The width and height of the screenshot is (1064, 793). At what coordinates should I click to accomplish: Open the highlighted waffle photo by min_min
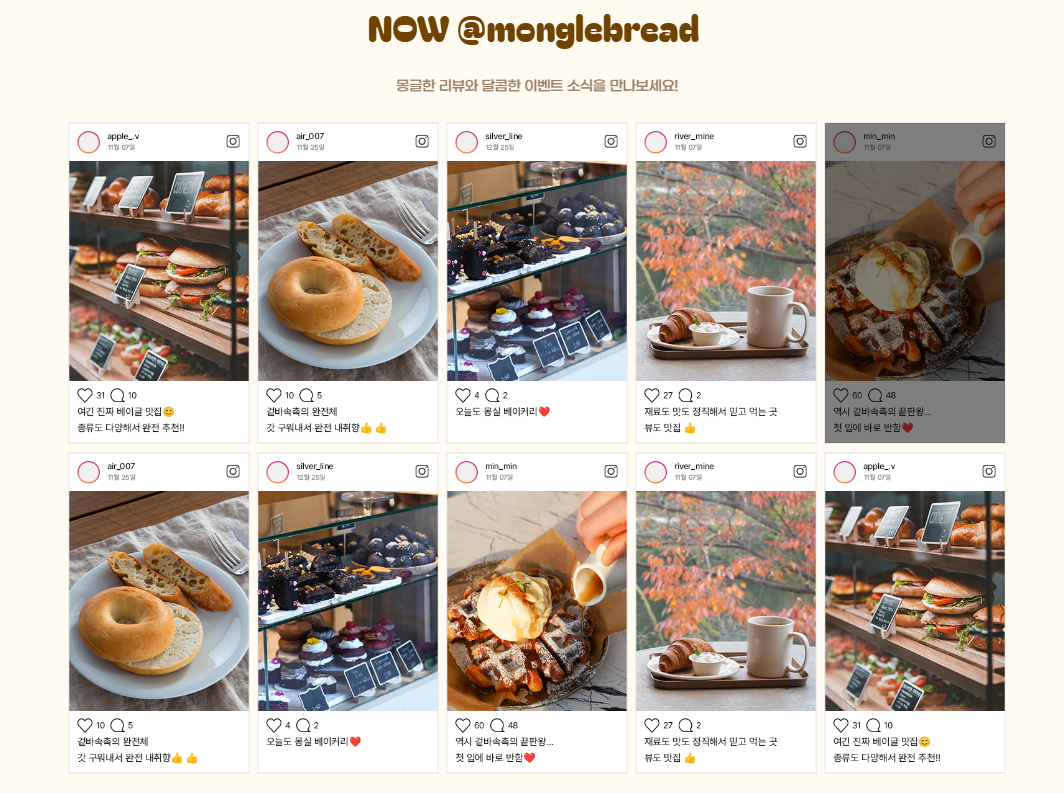[915, 271]
